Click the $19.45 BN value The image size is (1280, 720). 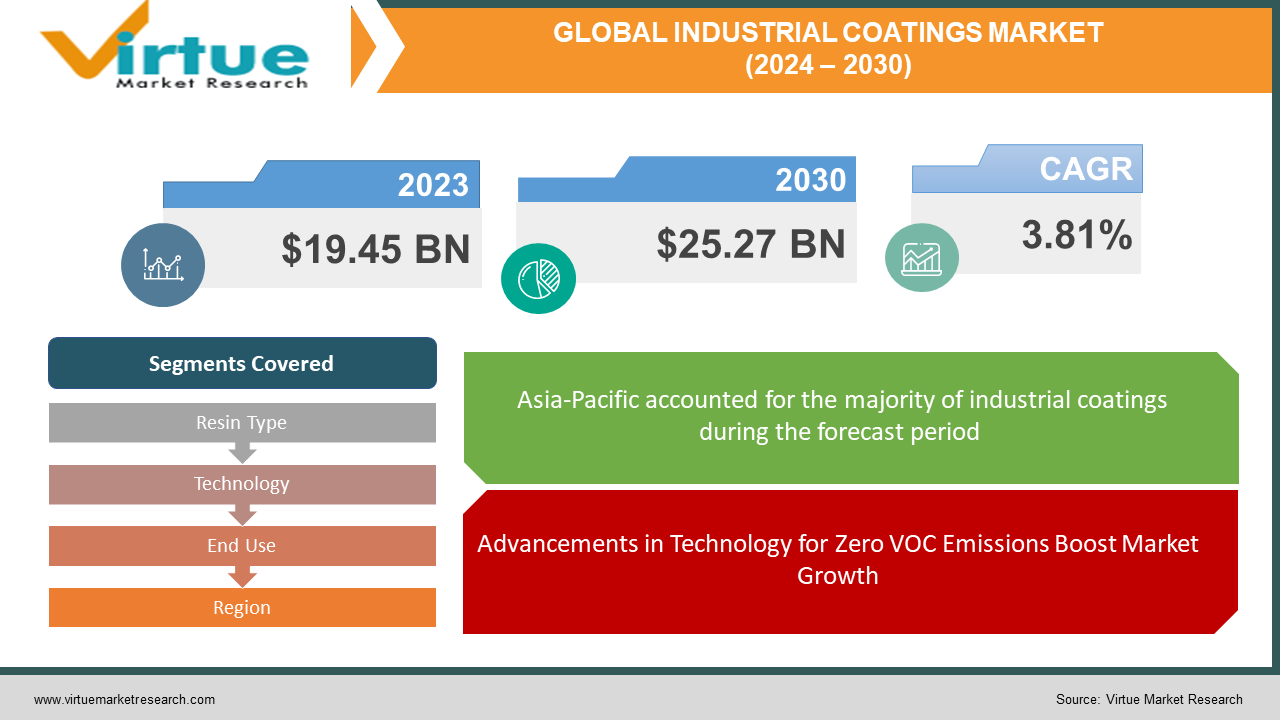pyautogui.click(x=375, y=249)
